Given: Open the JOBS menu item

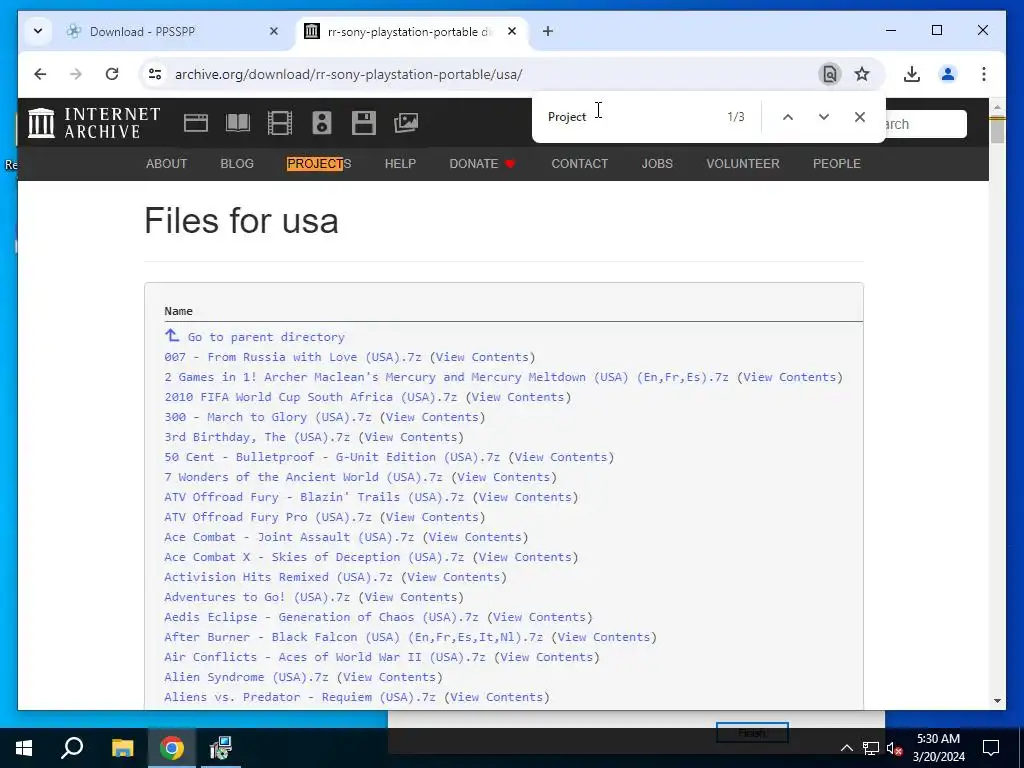Looking at the screenshot, I should click(657, 164).
